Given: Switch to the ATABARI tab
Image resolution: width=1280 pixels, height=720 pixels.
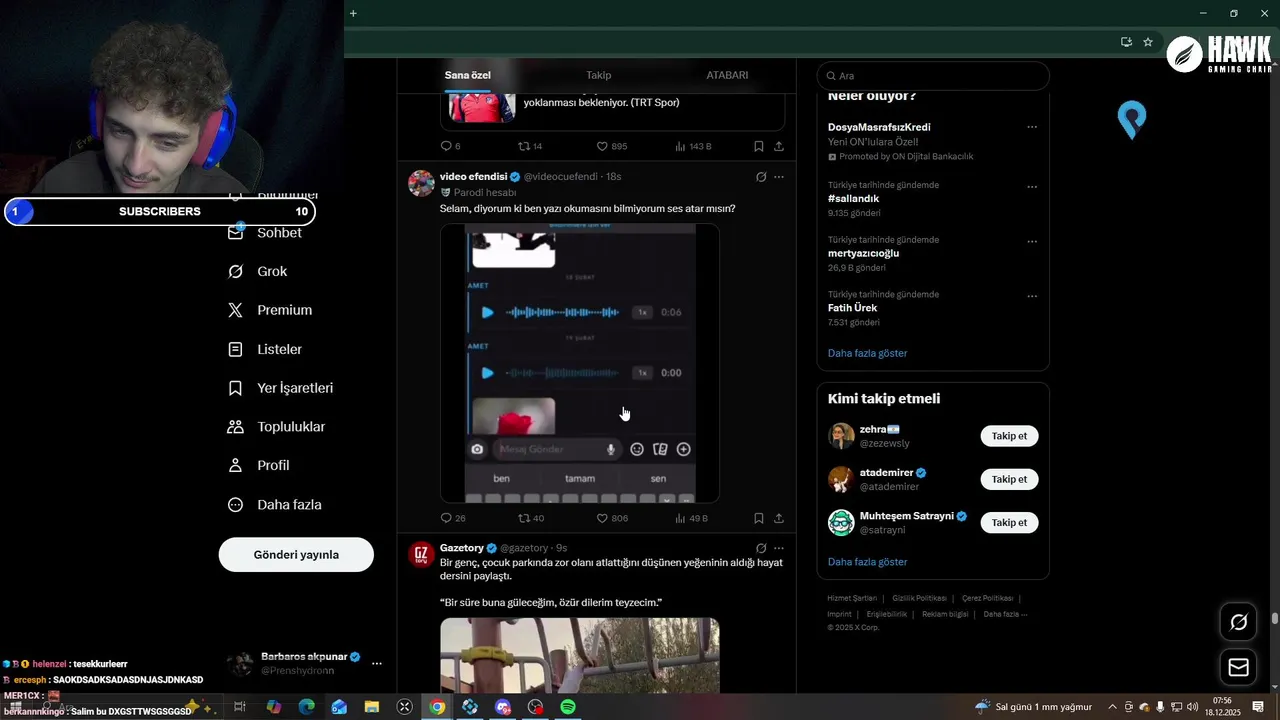Looking at the screenshot, I should tap(727, 75).
